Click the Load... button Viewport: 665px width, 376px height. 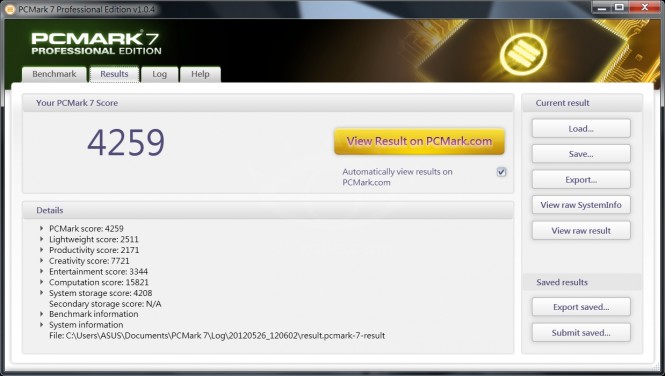coord(581,128)
